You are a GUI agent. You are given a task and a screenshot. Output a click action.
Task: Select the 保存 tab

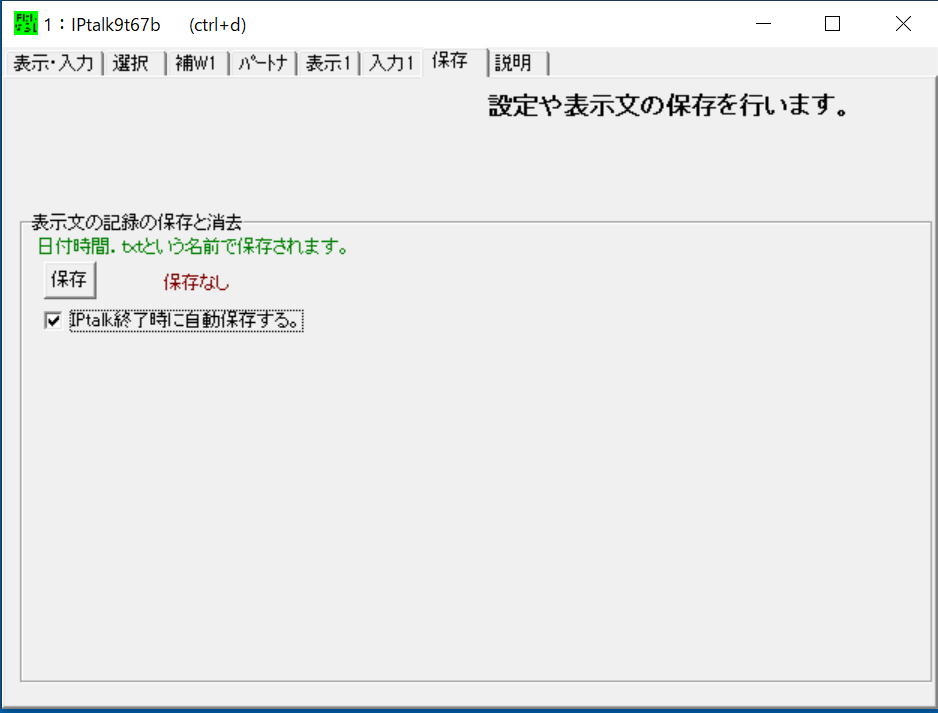[450, 61]
